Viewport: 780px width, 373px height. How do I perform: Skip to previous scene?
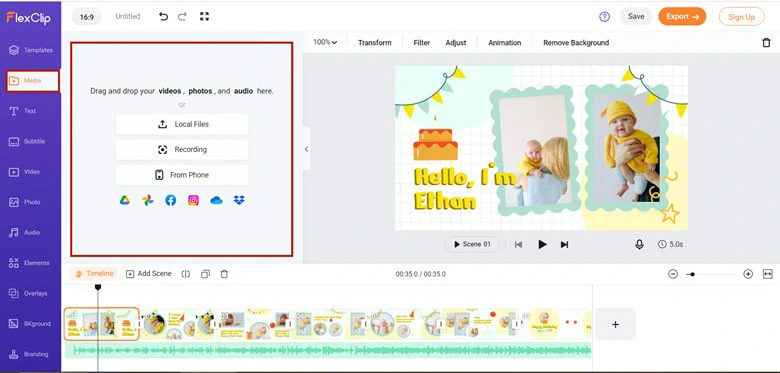point(518,244)
